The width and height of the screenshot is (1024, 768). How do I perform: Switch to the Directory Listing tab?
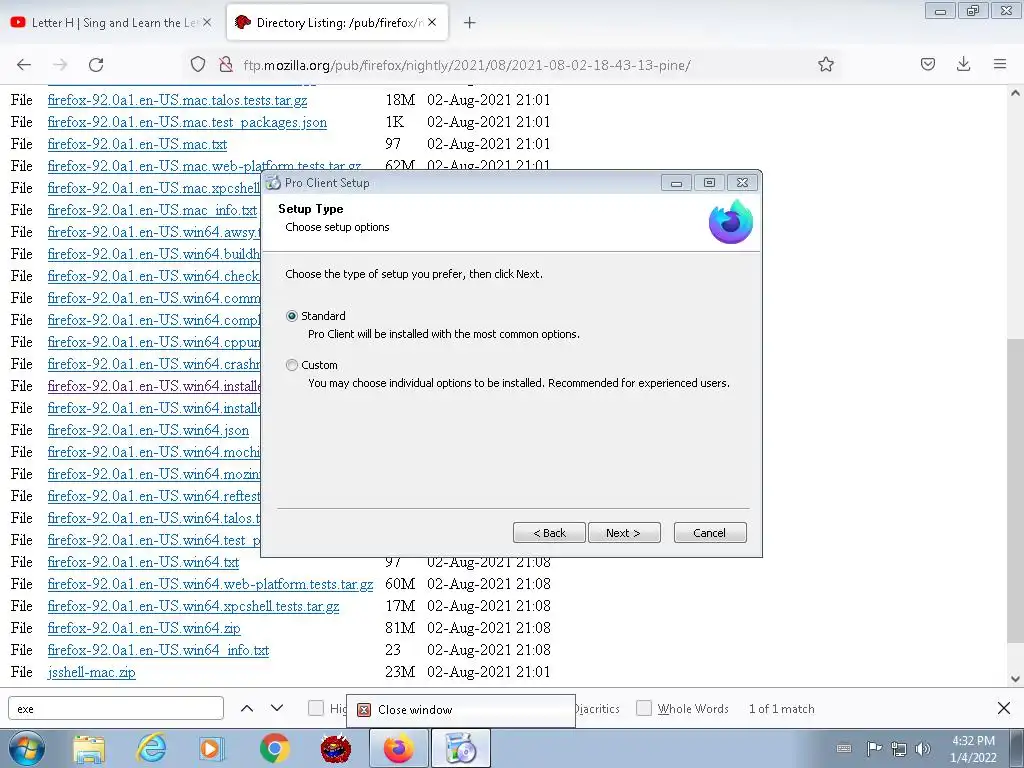click(x=336, y=22)
